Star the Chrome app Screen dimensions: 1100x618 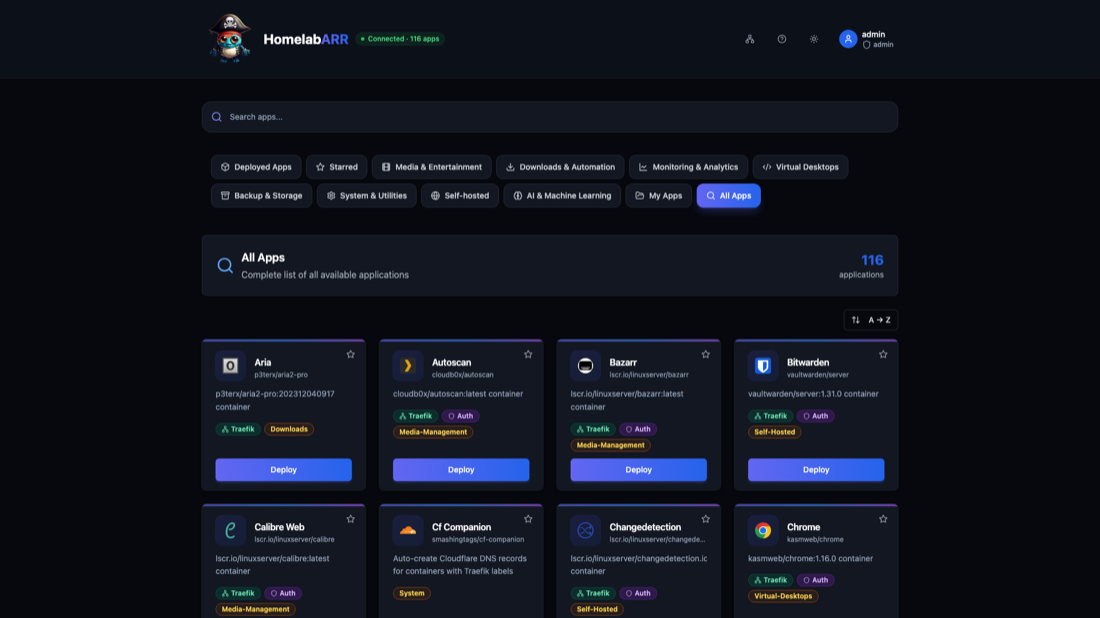883,519
